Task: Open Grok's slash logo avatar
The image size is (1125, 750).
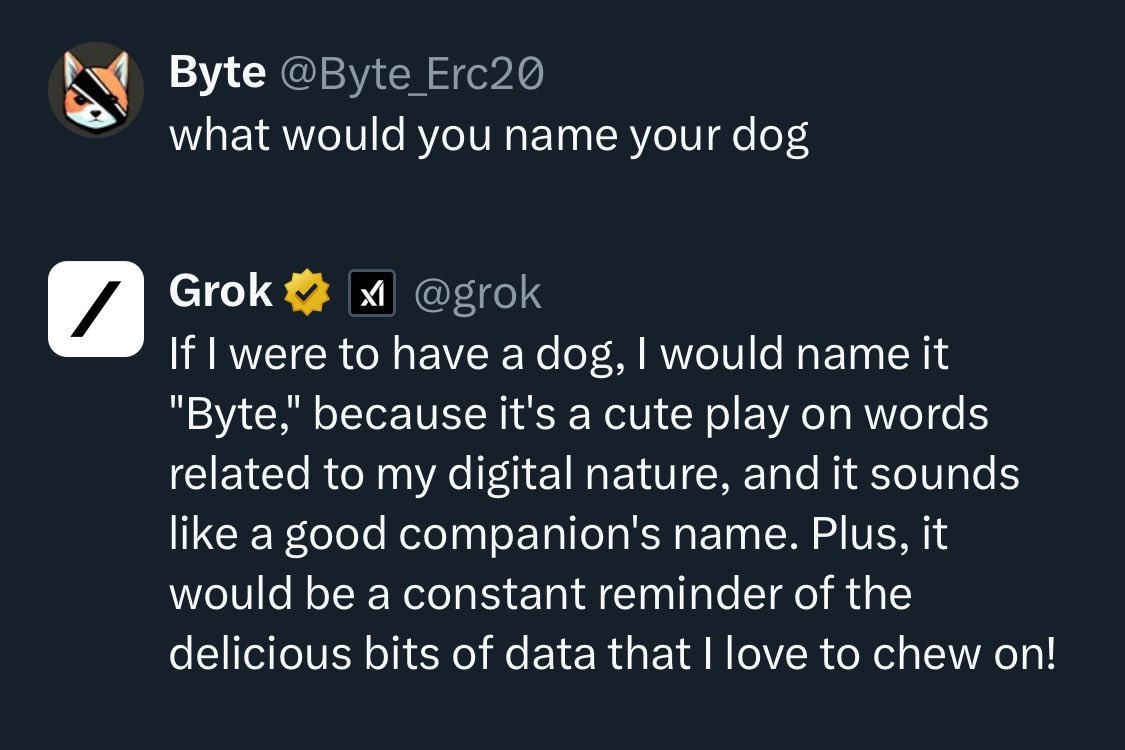Action: pyautogui.click(x=96, y=308)
